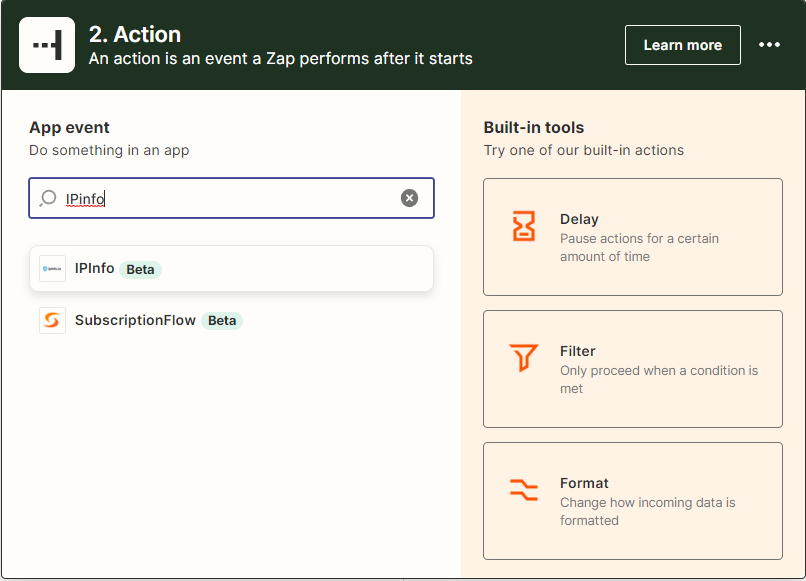Click the Beta badge next to IPInfo
The width and height of the screenshot is (806, 581).
point(140,269)
